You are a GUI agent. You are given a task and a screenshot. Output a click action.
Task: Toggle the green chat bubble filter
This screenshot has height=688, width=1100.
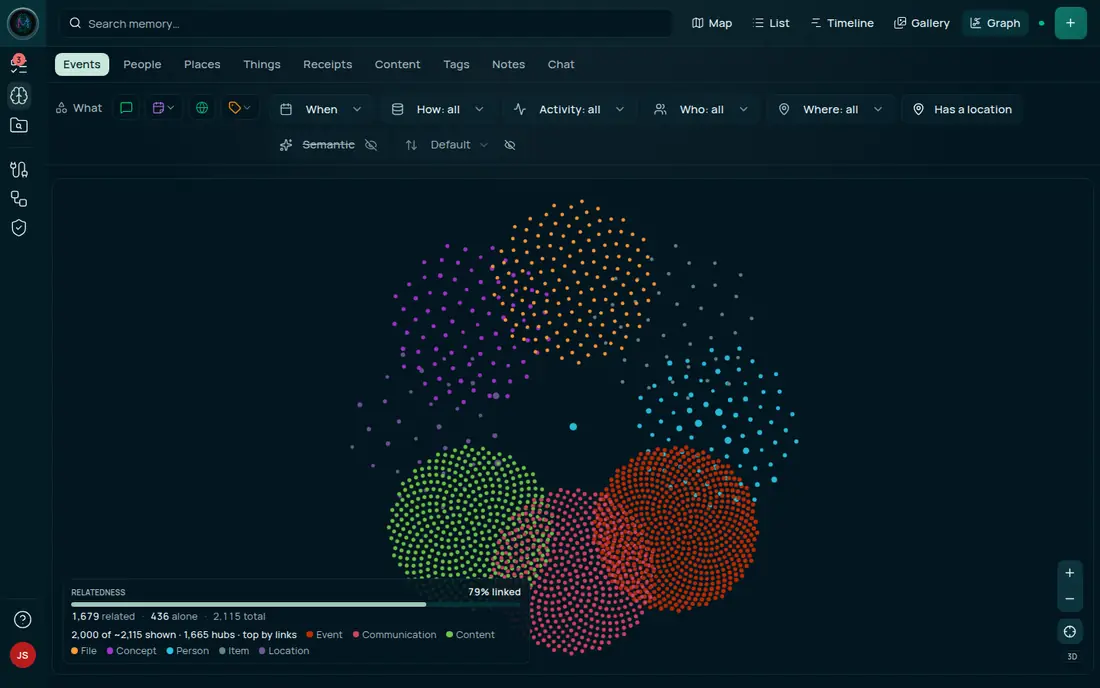pos(126,108)
